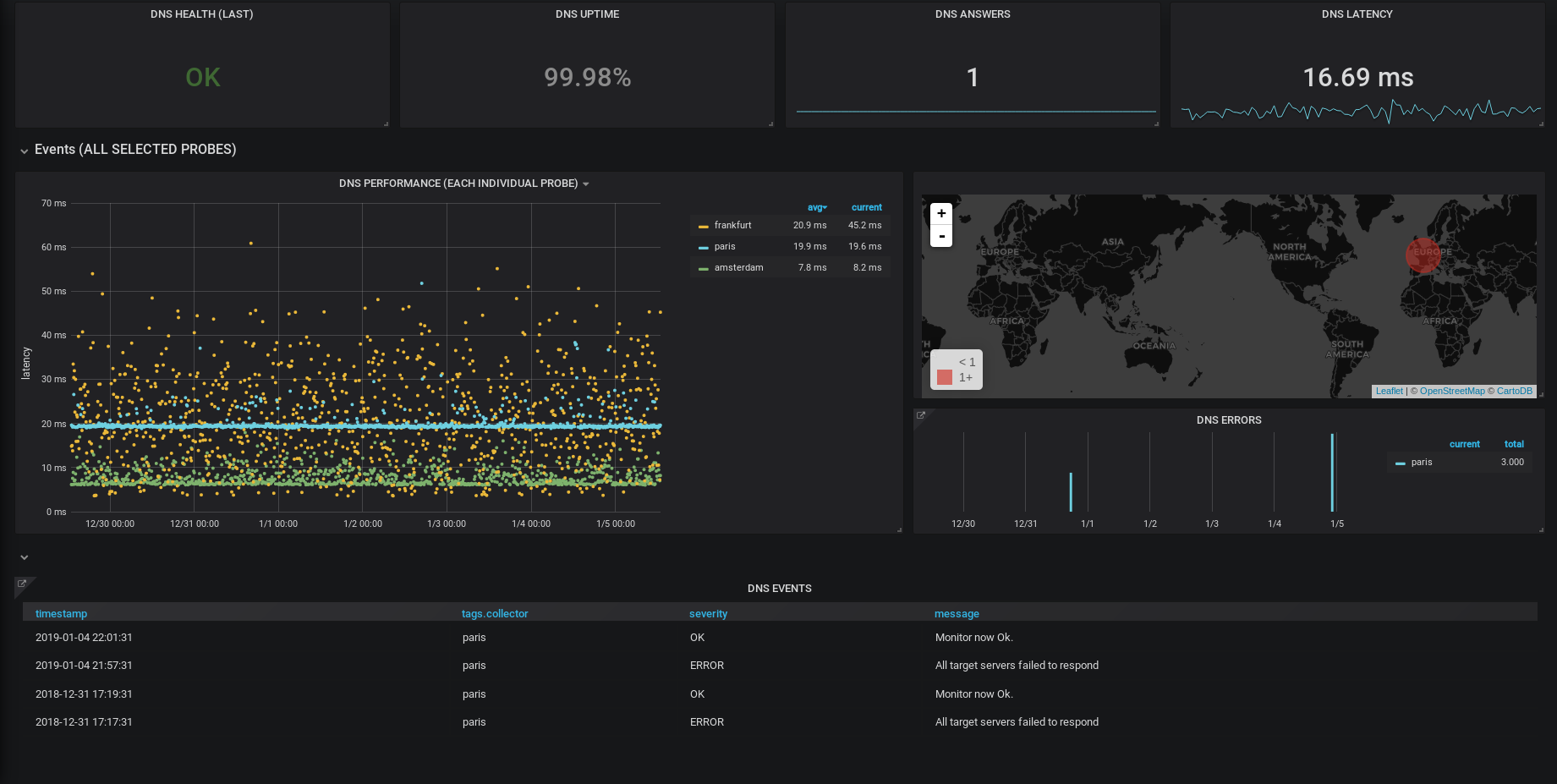Open the Leaflet attribution link
1557x784 pixels.
coord(1389,391)
